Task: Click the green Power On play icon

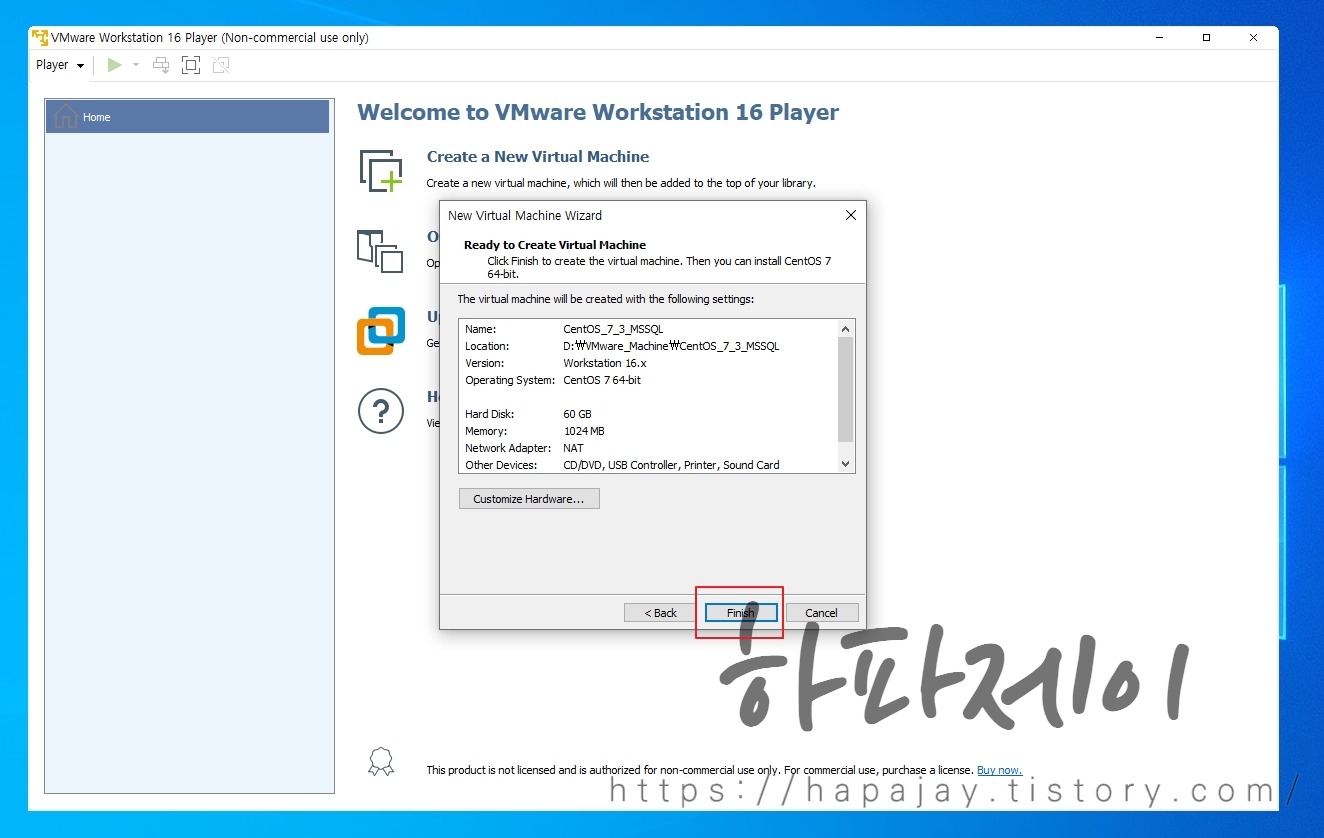Action: (x=114, y=65)
